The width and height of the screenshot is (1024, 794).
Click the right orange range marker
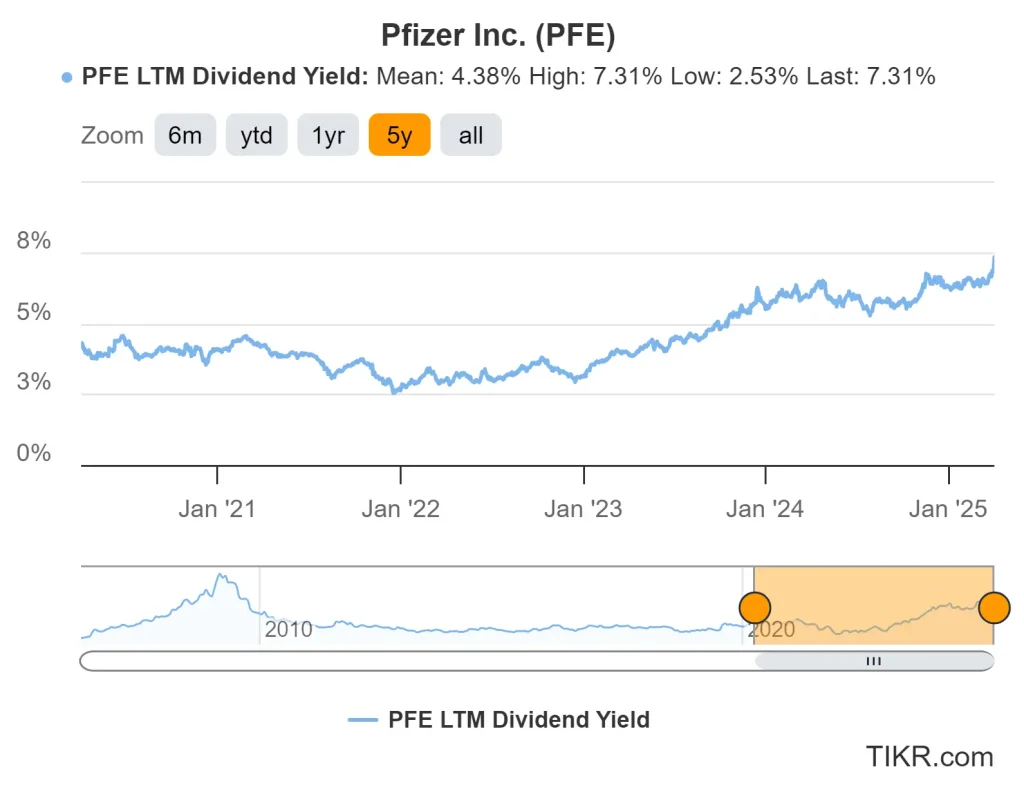[993, 606]
